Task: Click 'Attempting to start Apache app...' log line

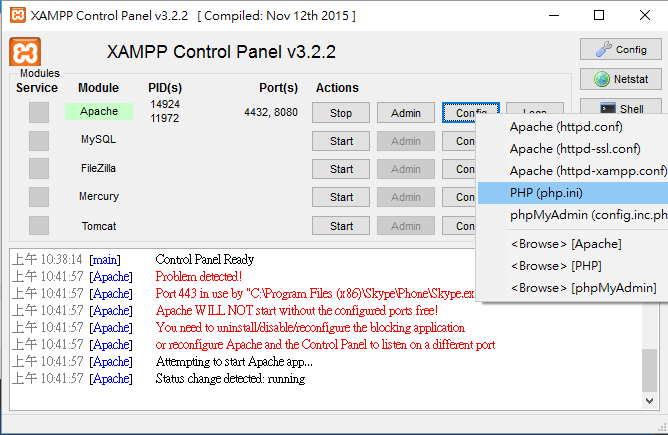Action: 234,362
